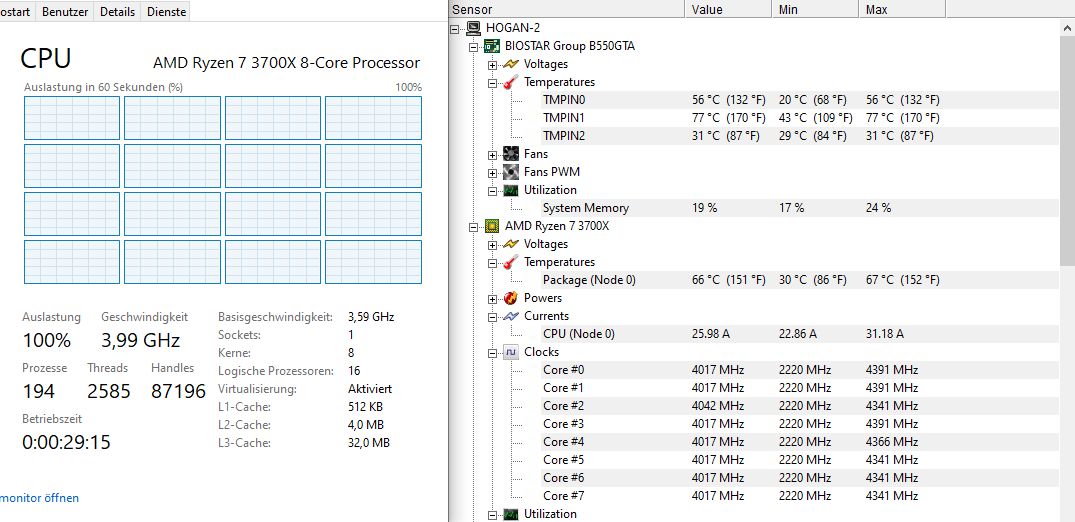Collapse the AMD Ryzen 7 3700X node

[x=473, y=226]
